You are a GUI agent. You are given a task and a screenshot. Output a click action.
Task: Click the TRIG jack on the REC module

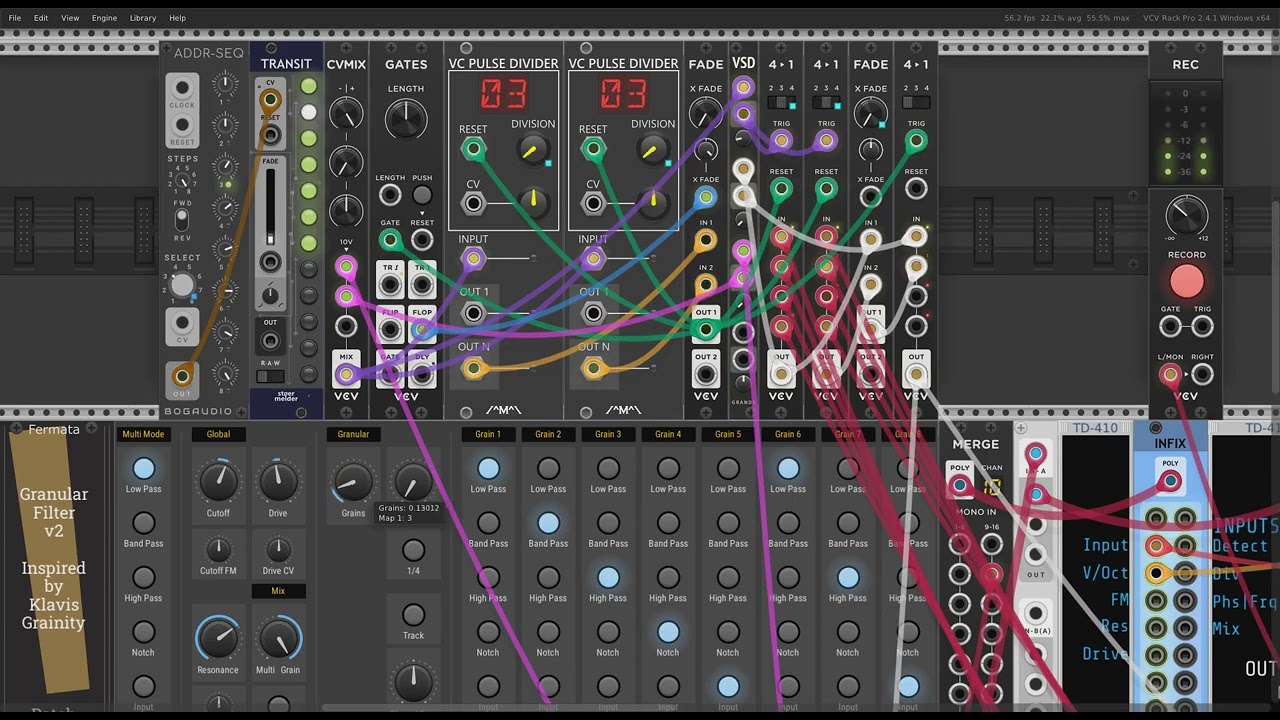pyautogui.click(x=1202, y=326)
